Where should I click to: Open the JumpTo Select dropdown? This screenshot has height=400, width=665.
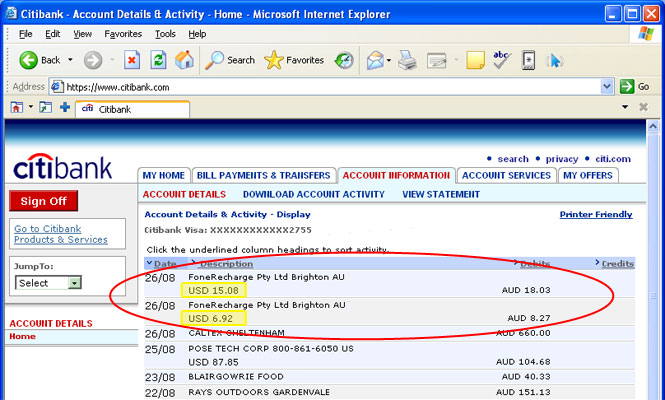48,283
